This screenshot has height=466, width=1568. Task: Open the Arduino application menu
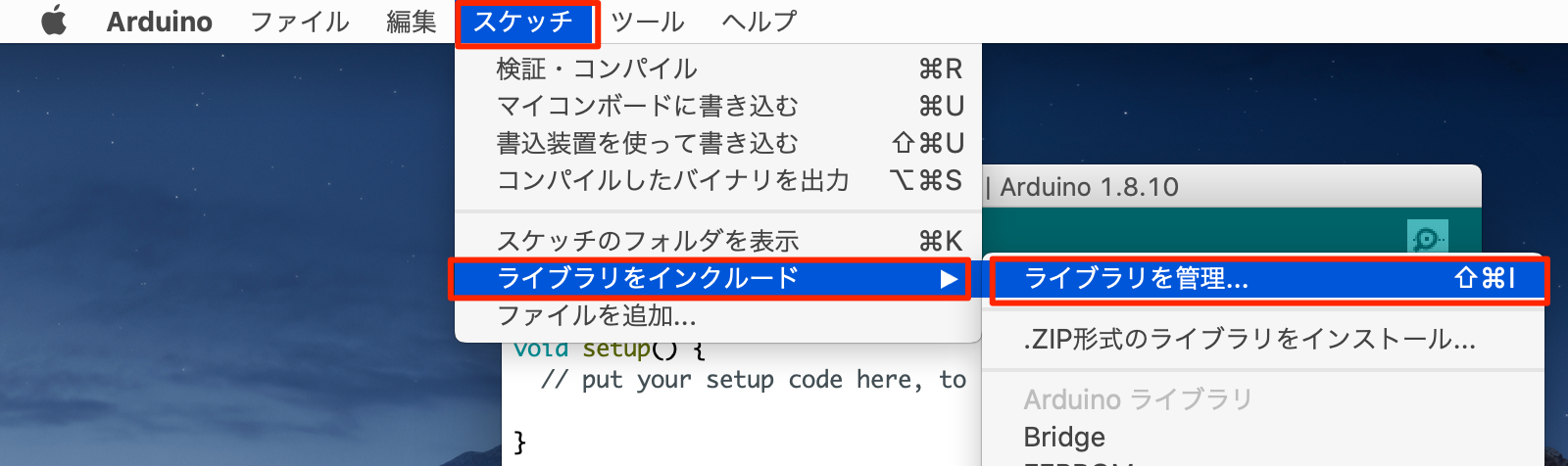(160, 22)
